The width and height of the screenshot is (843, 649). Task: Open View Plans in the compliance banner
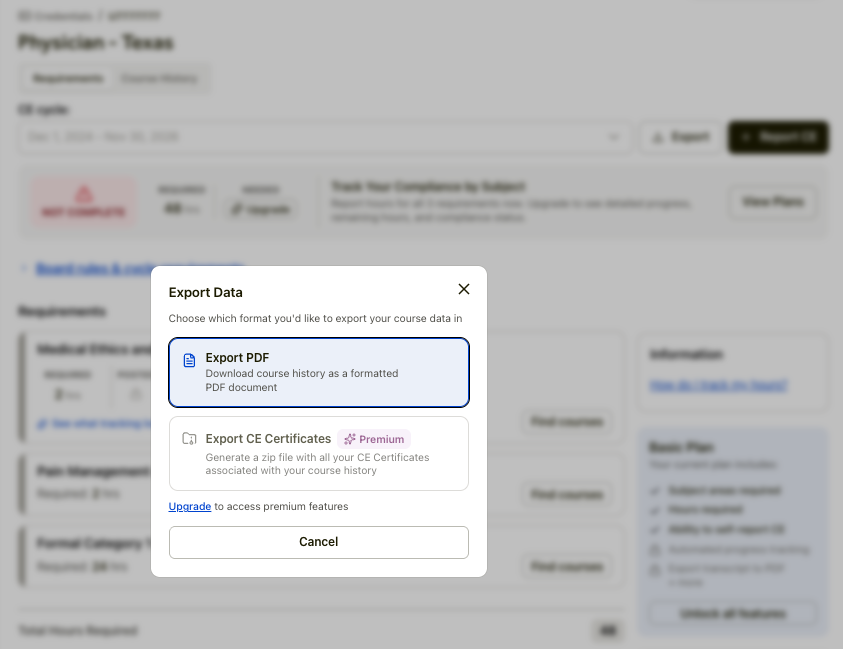click(772, 202)
